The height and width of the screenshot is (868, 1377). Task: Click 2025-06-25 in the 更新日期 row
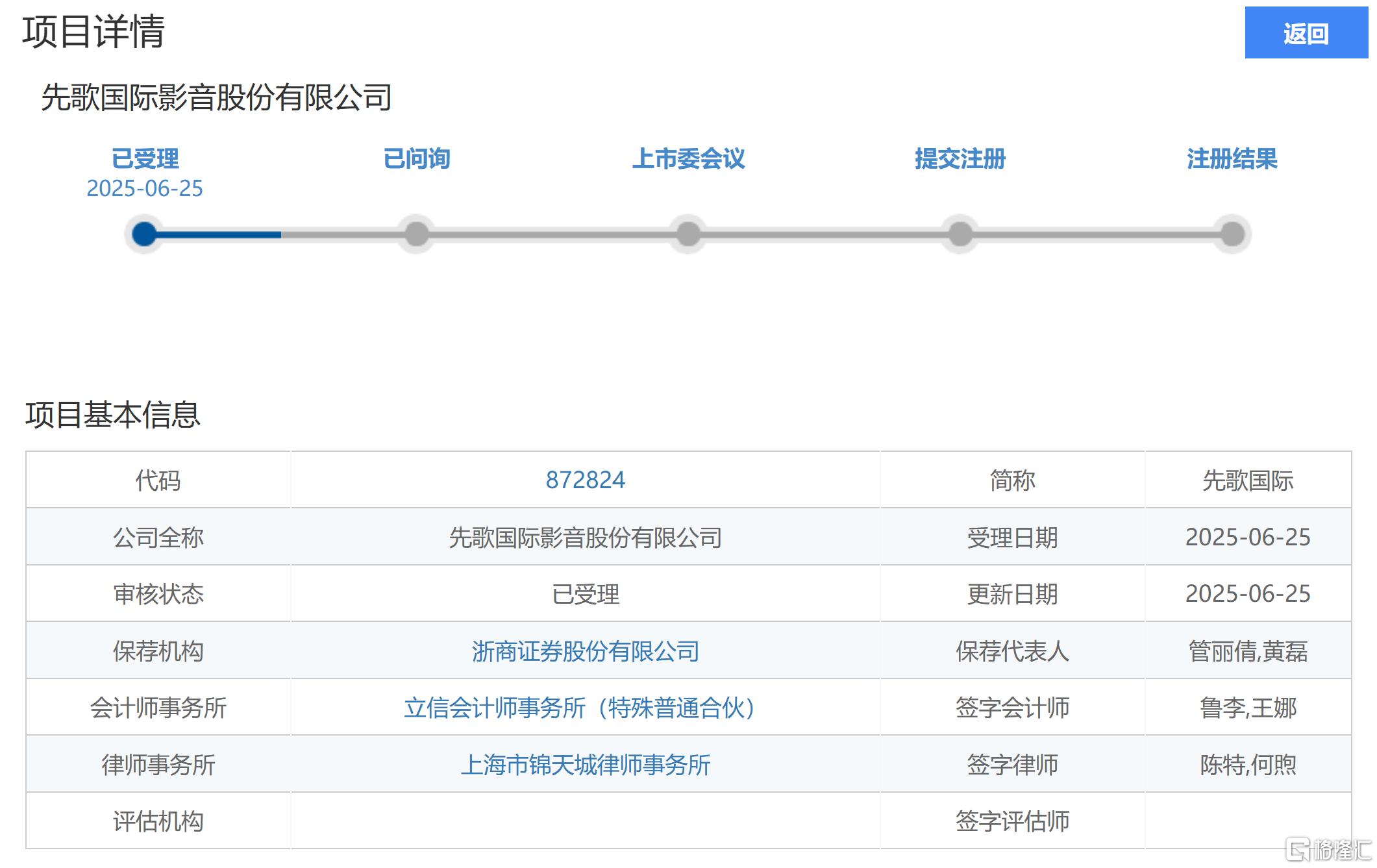(x=1248, y=594)
